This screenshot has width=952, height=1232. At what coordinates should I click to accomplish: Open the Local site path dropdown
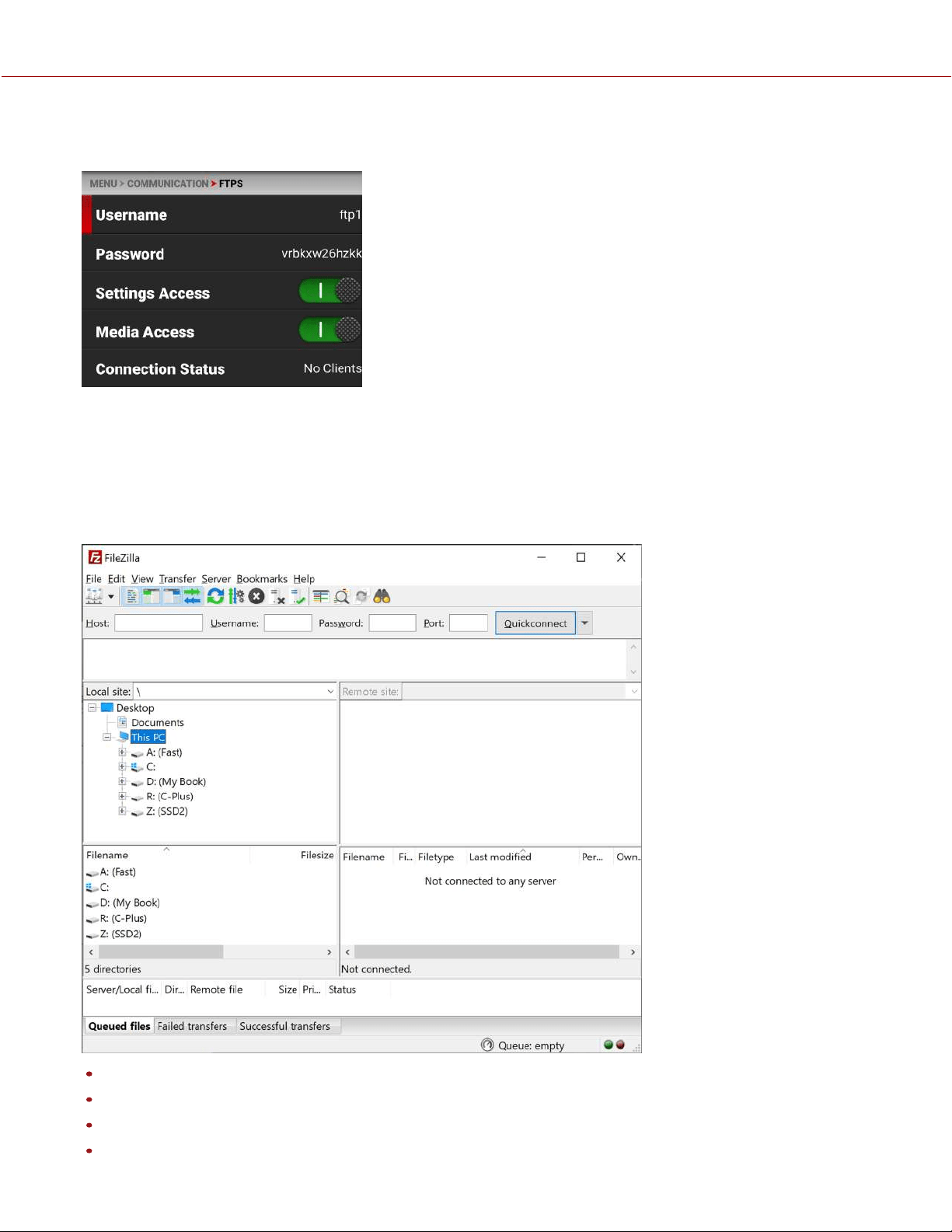tap(330, 692)
